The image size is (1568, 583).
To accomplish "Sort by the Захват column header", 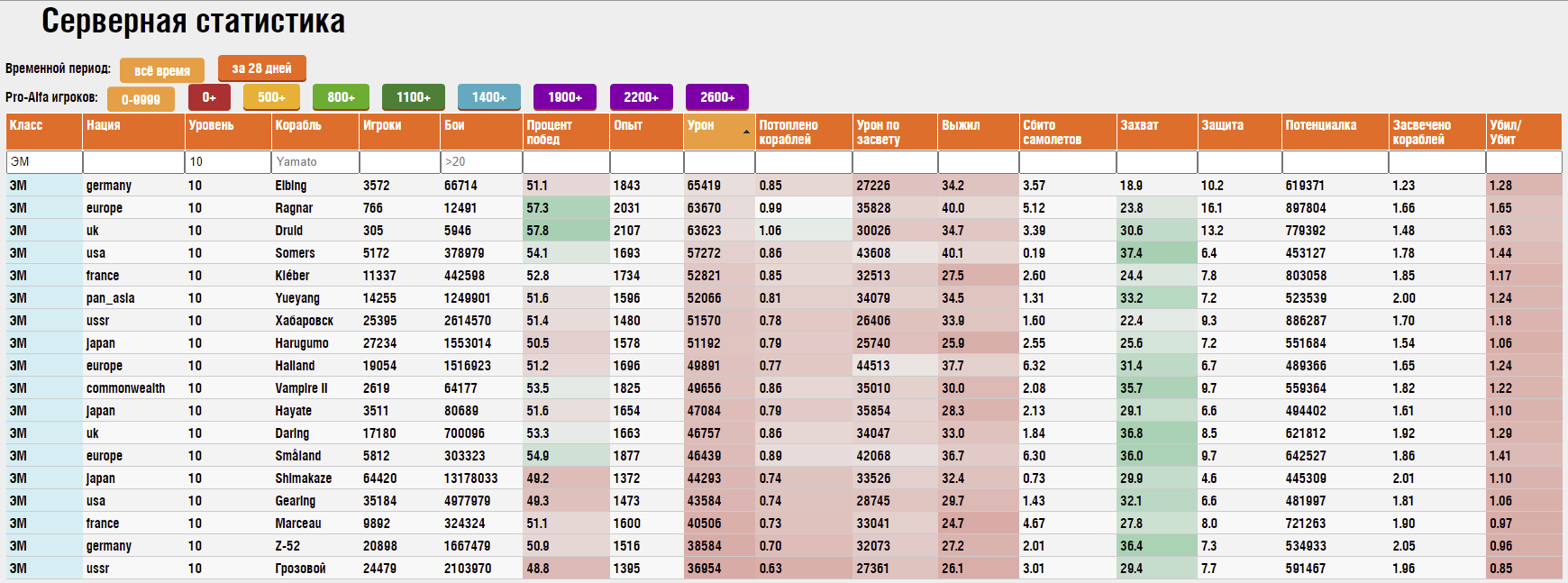I will coord(1157,132).
